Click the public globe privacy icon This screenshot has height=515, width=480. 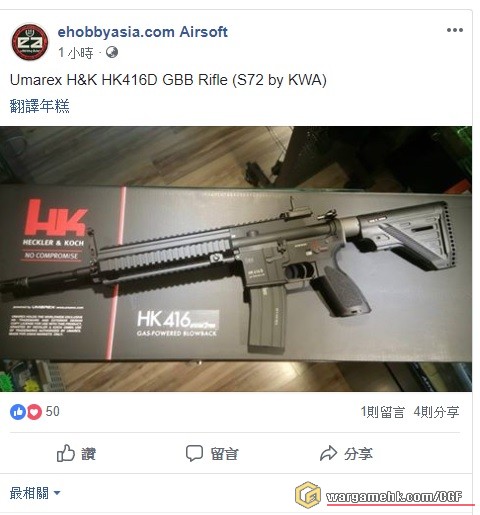point(112,52)
